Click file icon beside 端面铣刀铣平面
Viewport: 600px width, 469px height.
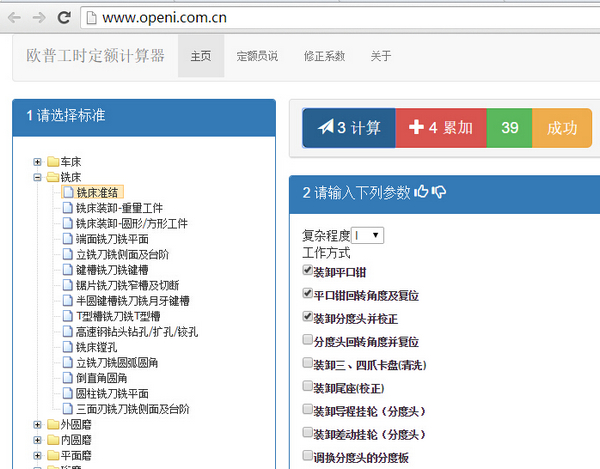tap(67, 239)
